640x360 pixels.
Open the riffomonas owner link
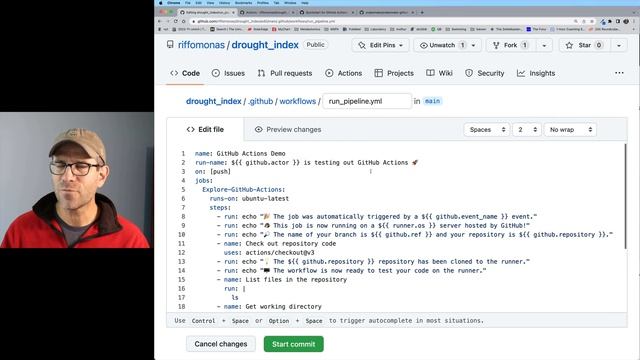[x=201, y=45]
